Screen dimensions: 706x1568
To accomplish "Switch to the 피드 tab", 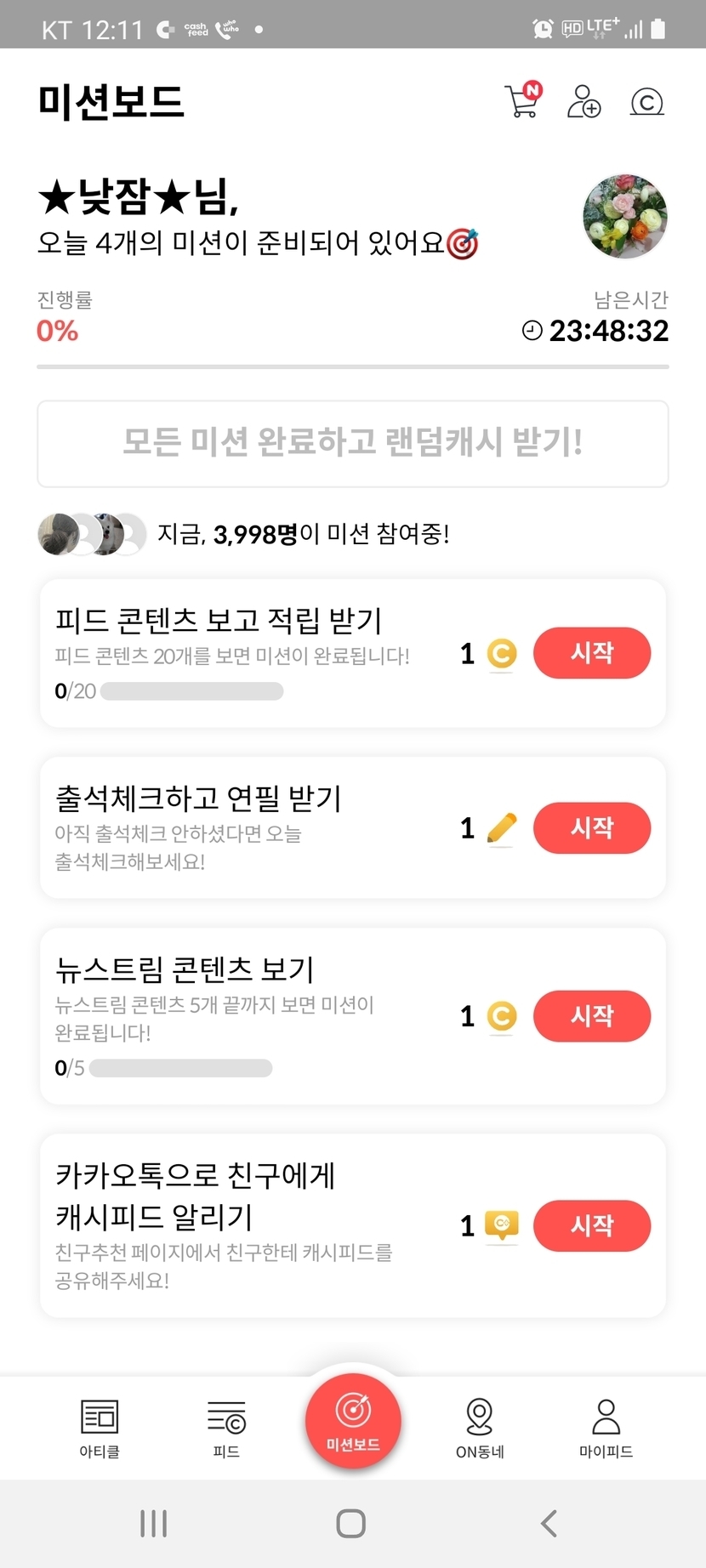I will 226,1427.
